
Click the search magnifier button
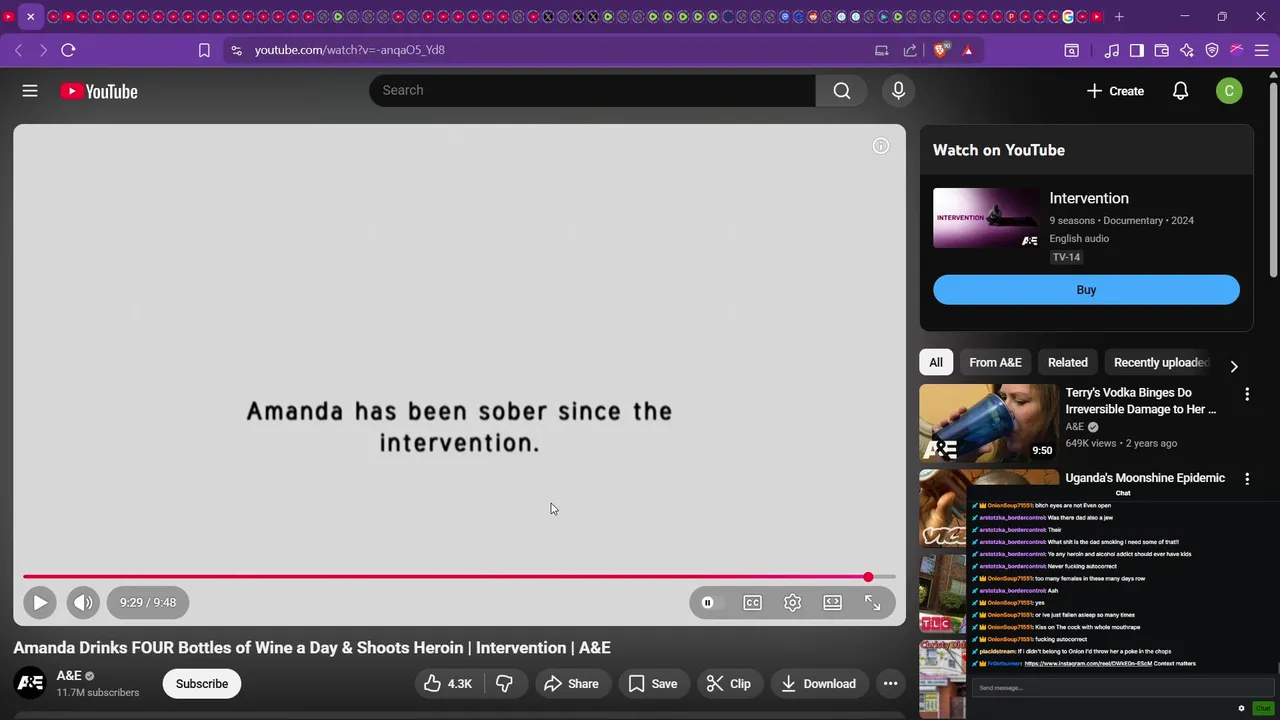click(x=842, y=91)
